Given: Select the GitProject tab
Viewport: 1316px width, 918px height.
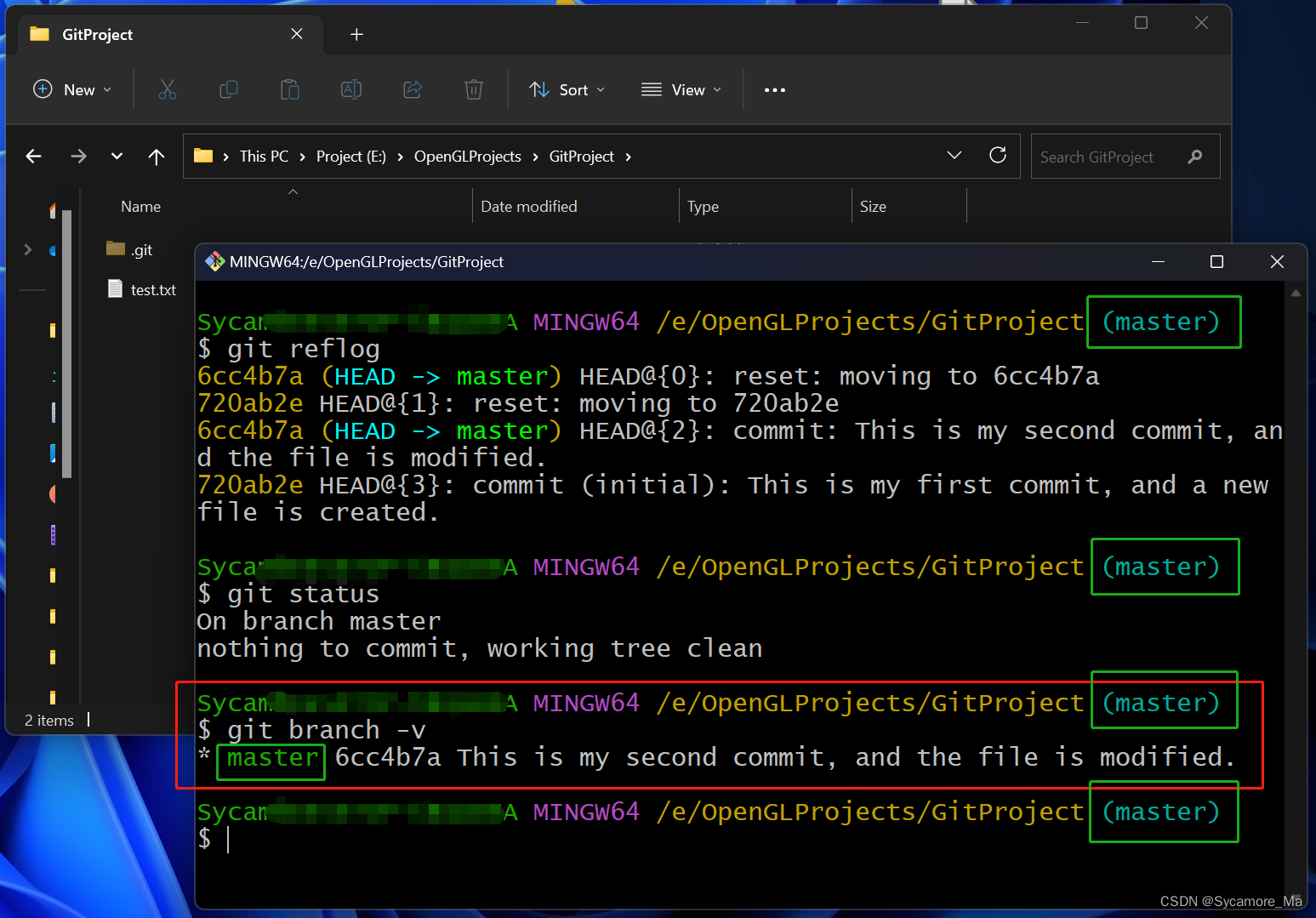Looking at the screenshot, I should pyautogui.click(x=170, y=34).
